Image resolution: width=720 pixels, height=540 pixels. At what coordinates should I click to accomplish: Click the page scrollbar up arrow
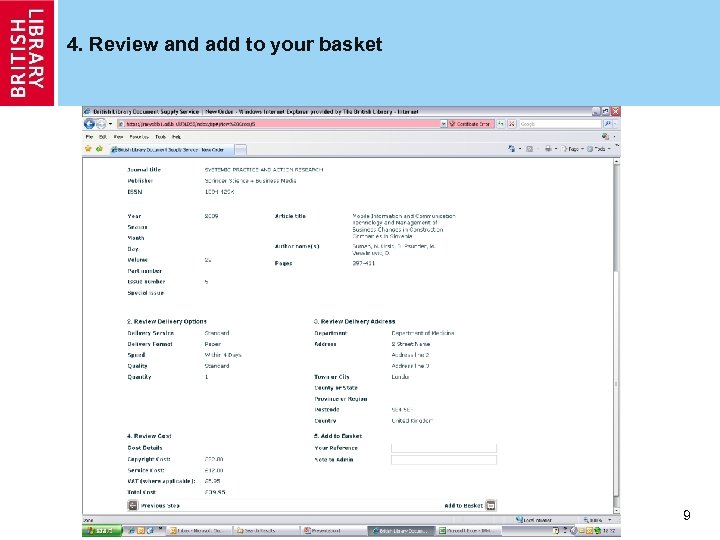(616, 162)
